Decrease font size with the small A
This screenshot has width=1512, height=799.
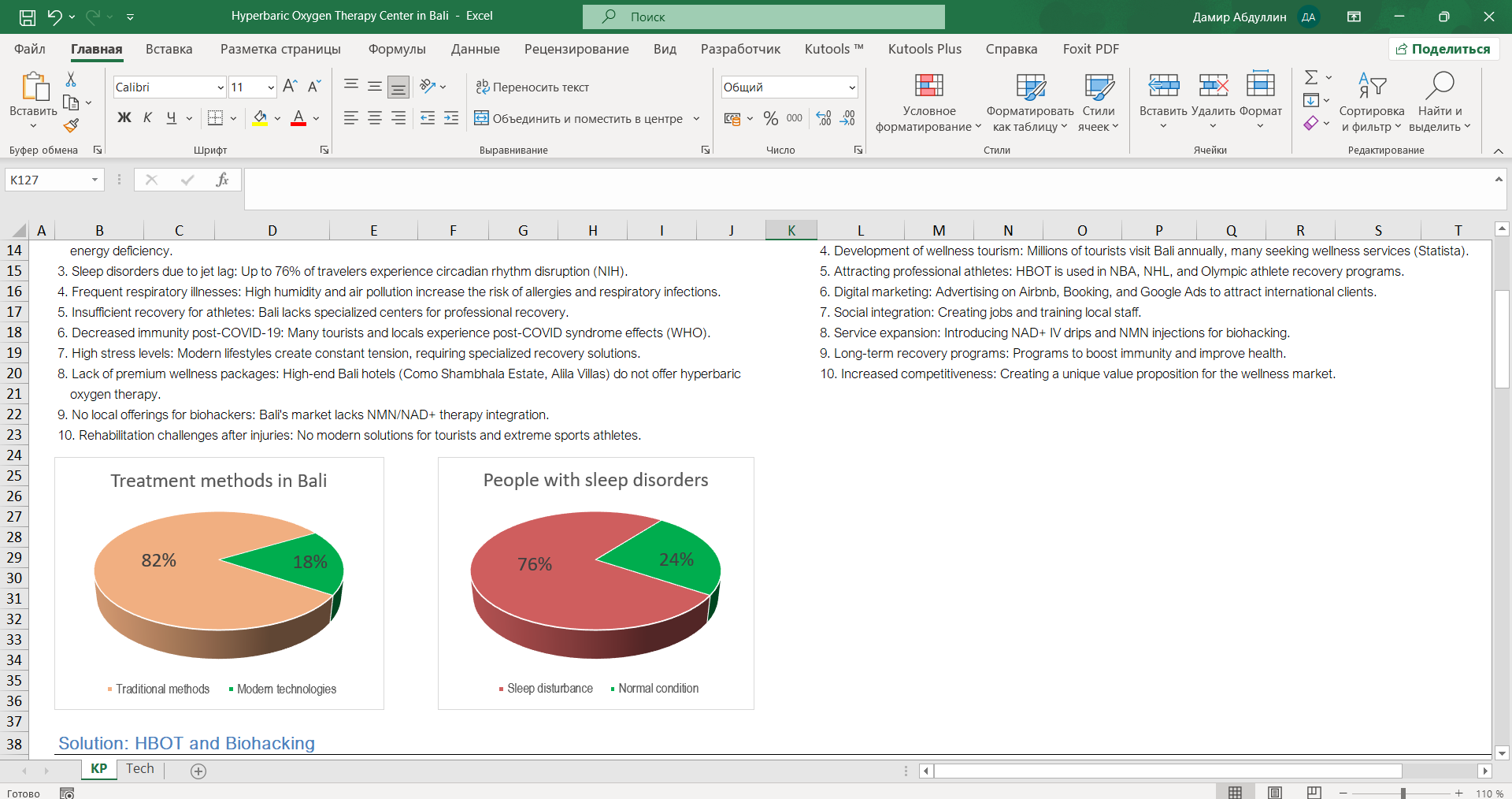(x=314, y=87)
